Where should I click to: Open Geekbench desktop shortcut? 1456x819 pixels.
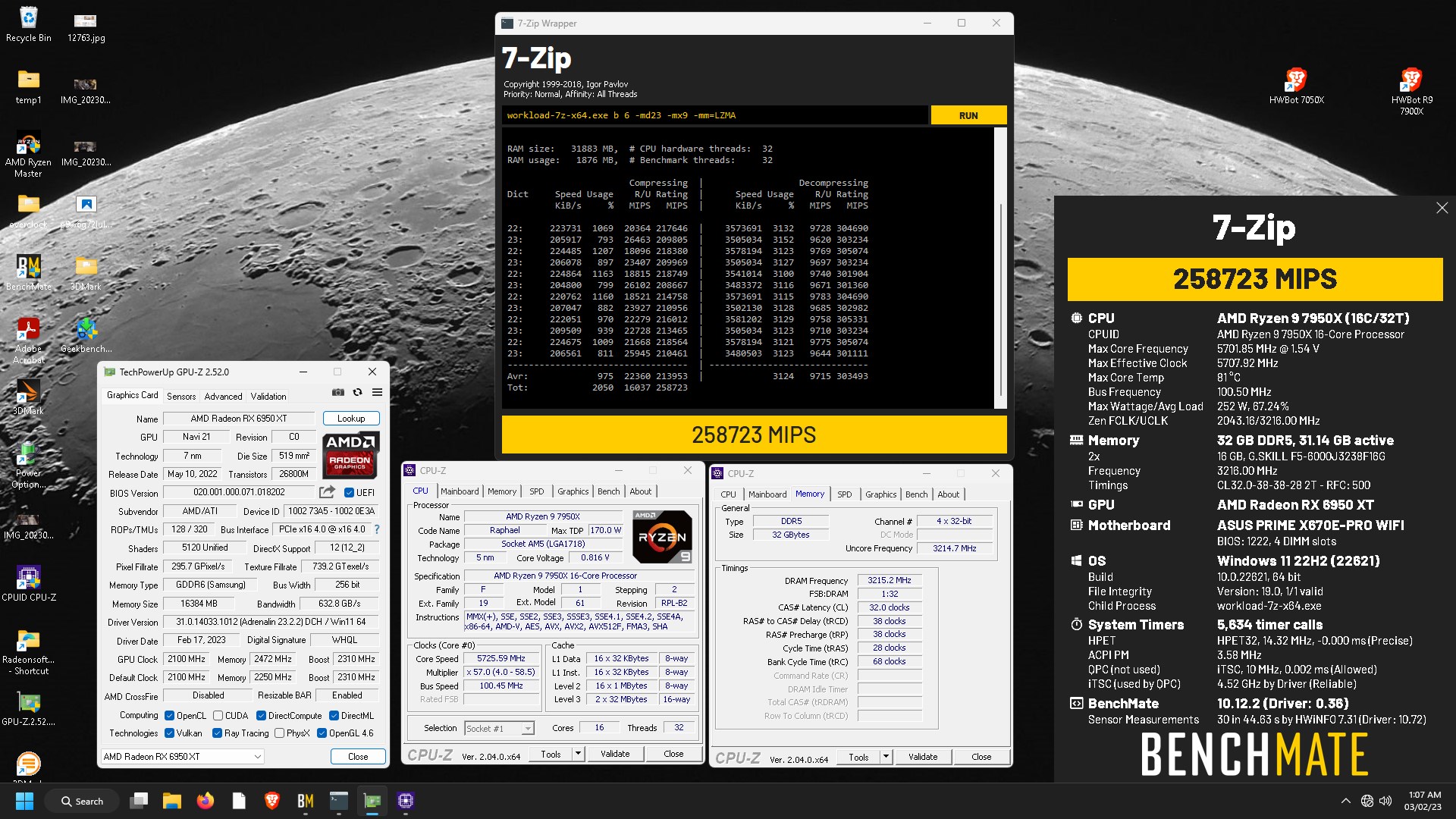coord(86,335)
